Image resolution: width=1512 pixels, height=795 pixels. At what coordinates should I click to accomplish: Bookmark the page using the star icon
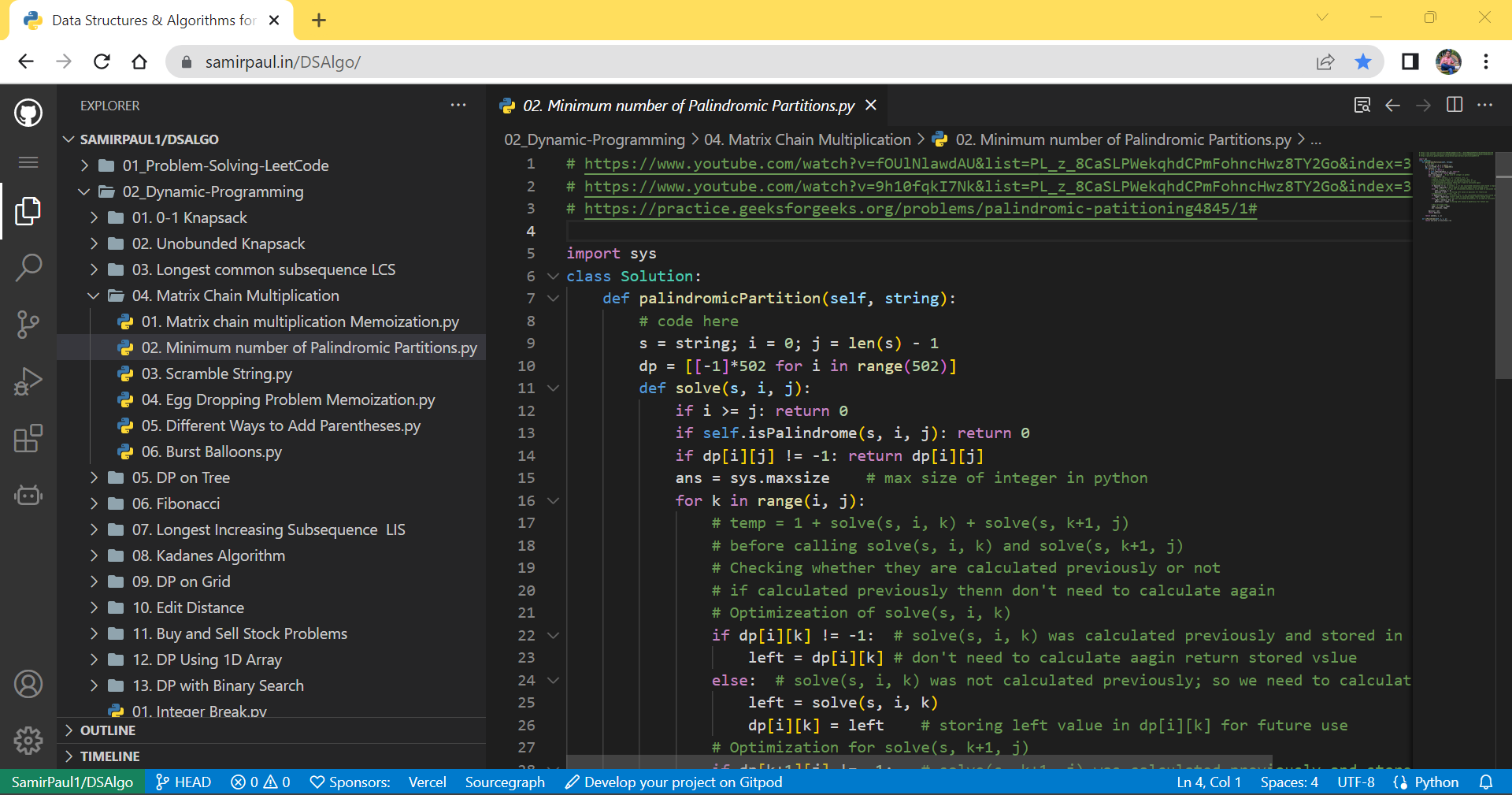pos(1363,61)
